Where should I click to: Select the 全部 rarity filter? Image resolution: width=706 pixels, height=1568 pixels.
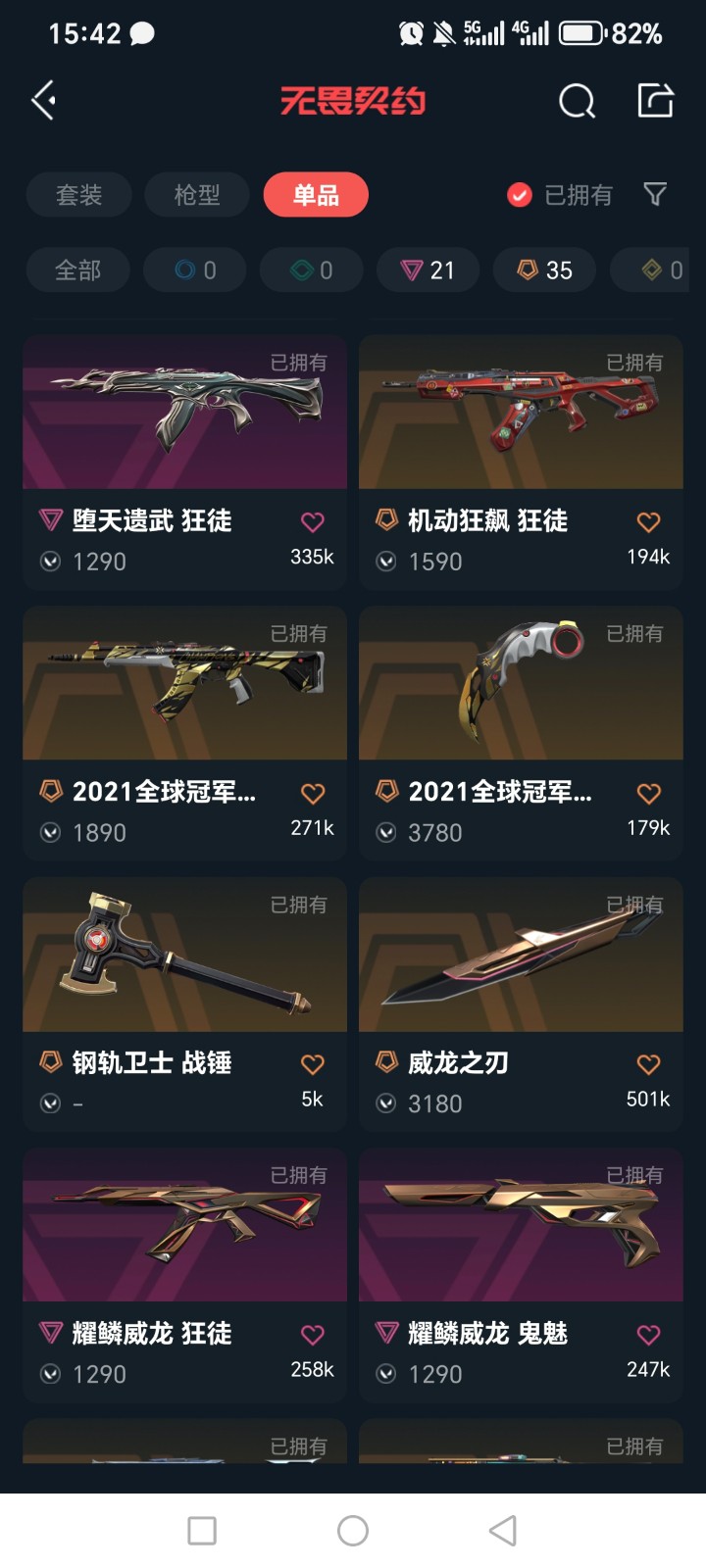tap(77, 270)
